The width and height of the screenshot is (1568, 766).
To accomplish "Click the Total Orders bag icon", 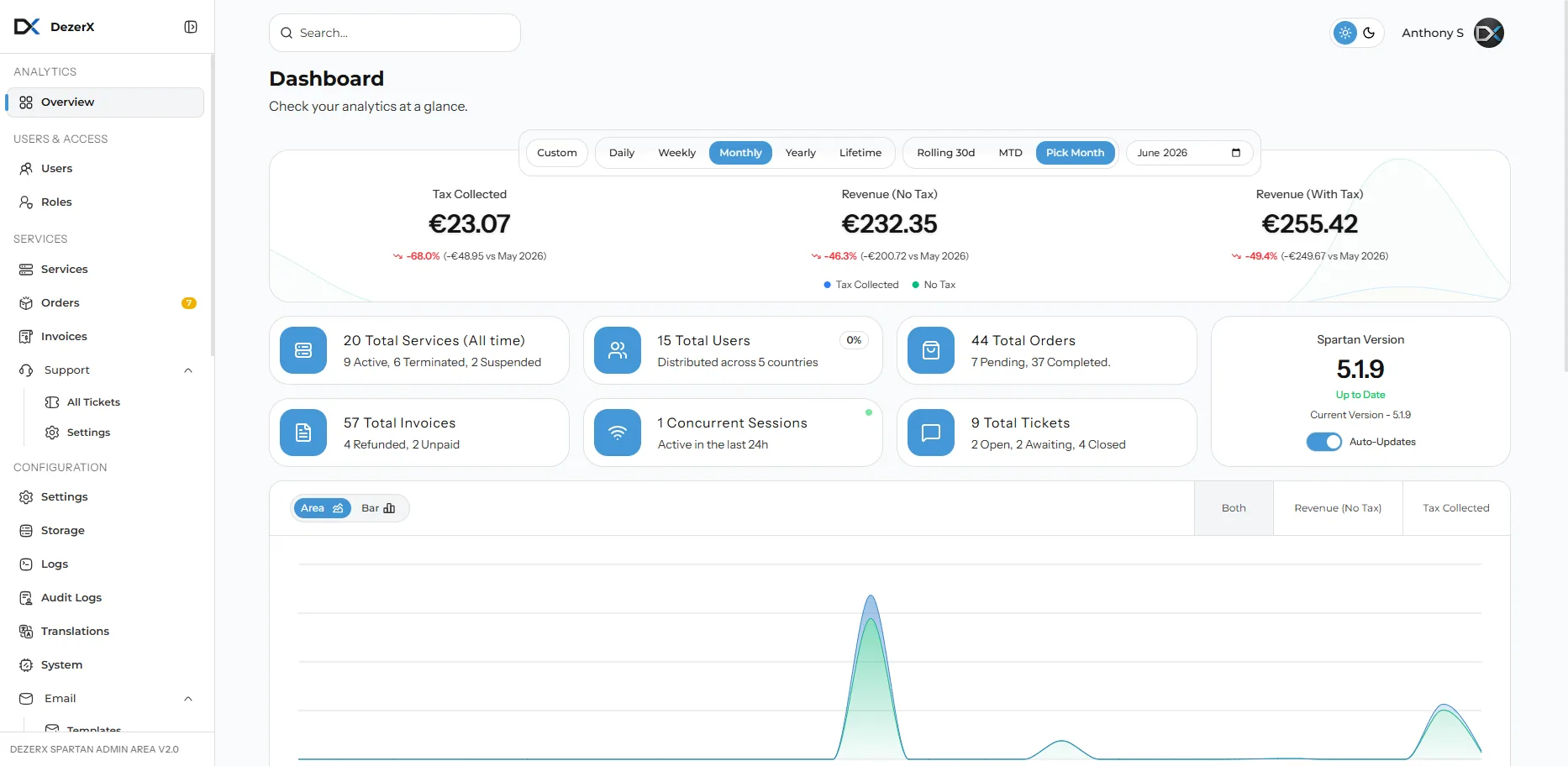I will [x=931, y=350].
